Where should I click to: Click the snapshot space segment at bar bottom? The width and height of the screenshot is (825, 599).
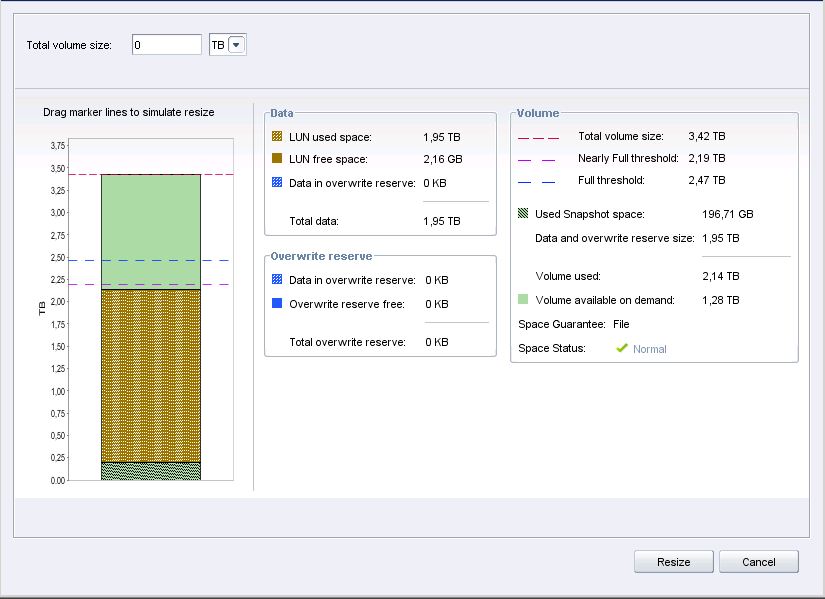(x=151, y=471)
